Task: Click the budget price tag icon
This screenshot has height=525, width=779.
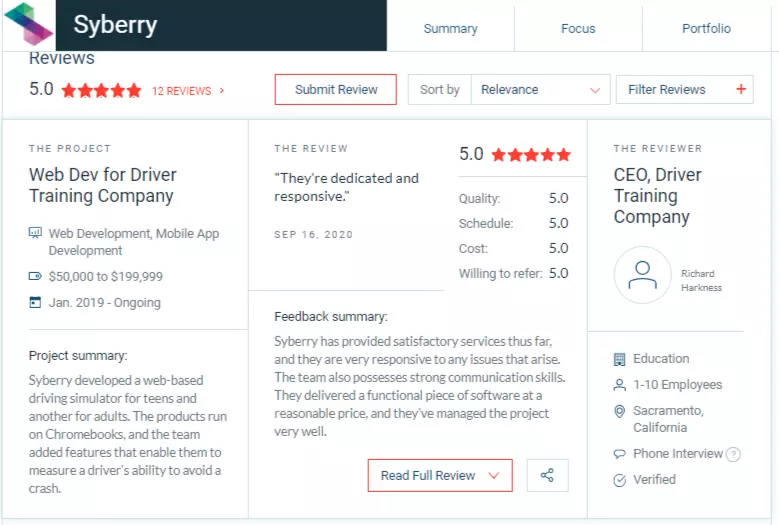Action: pos(35,276)
